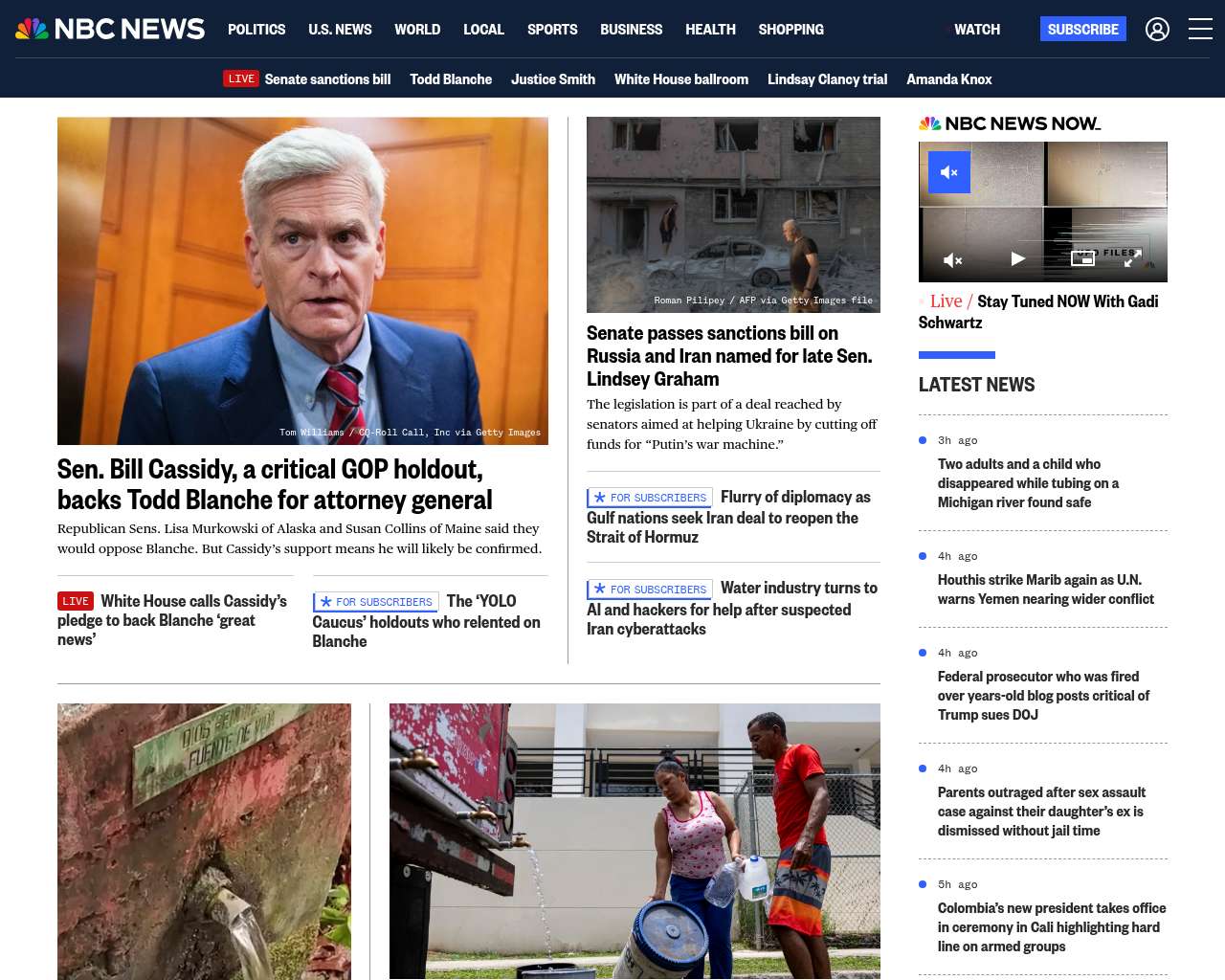This screenshot has height=980, width=1225.
Task: Open Lindsay Clancy trial trending topic
Action: click(827, 79)
